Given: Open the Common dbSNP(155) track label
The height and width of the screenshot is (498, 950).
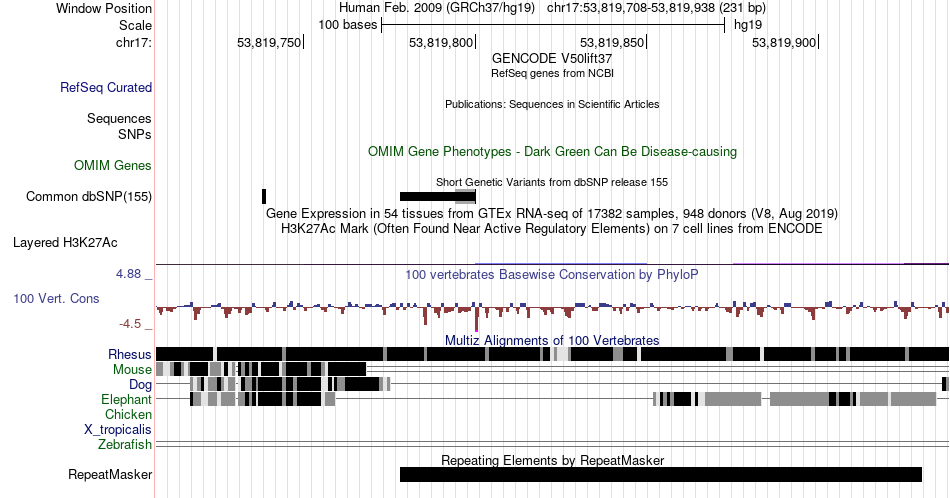Looking at the screenshot, I should [x=89, y=196].
